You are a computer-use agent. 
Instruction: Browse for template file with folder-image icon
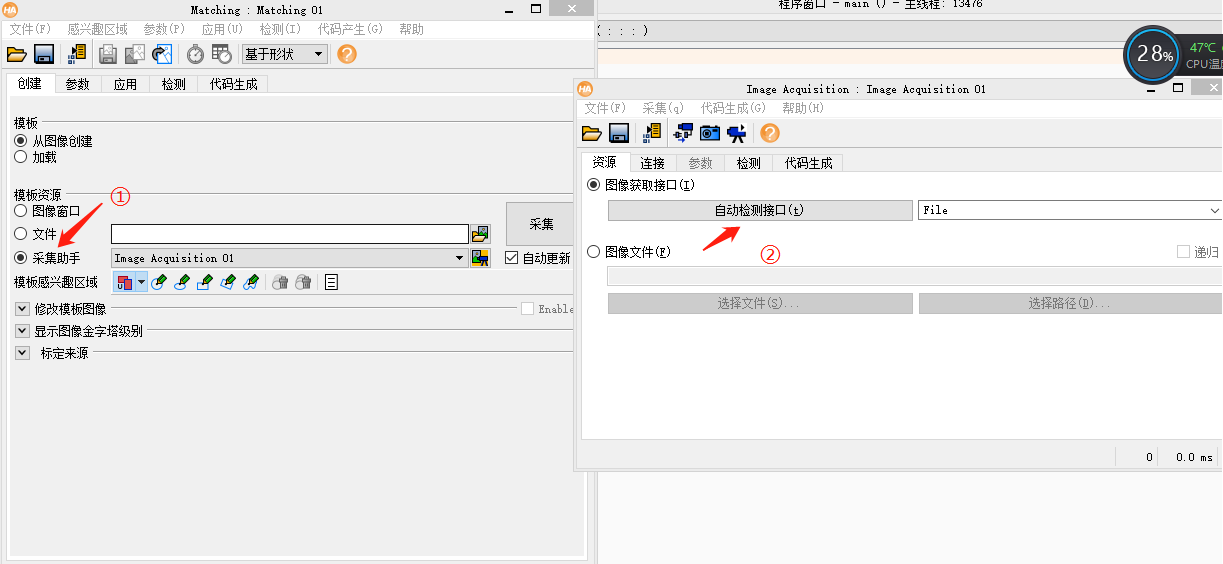coord(481,234)
